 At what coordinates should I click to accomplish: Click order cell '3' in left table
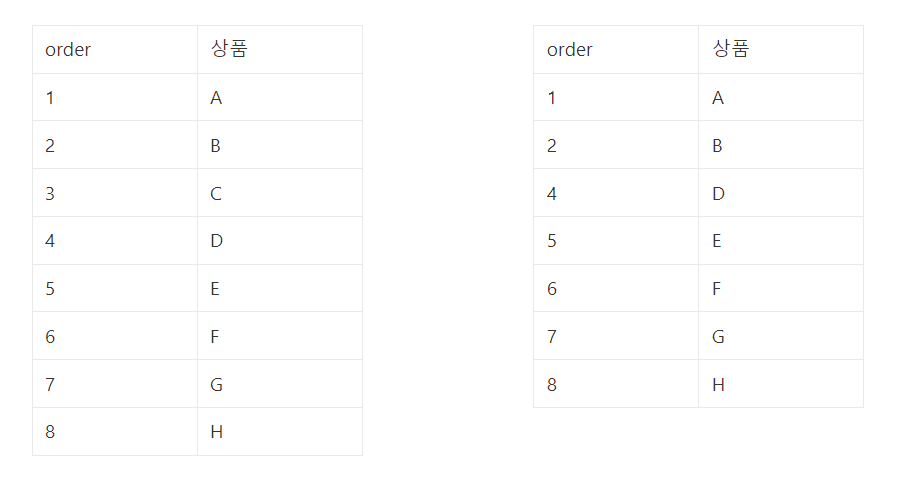[115, 193]
